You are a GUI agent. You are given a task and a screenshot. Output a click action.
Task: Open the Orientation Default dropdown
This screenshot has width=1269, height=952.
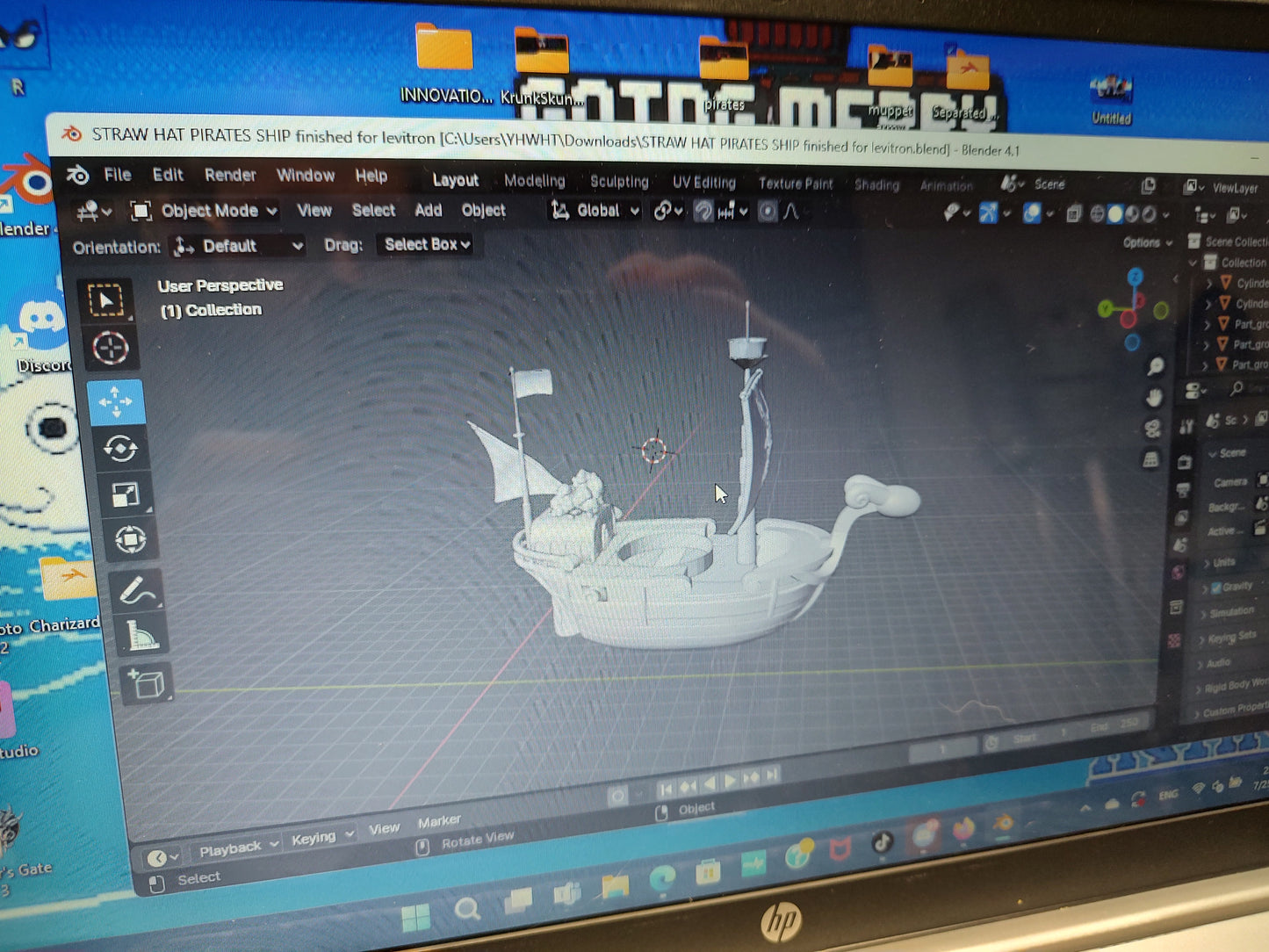point(237,246)
